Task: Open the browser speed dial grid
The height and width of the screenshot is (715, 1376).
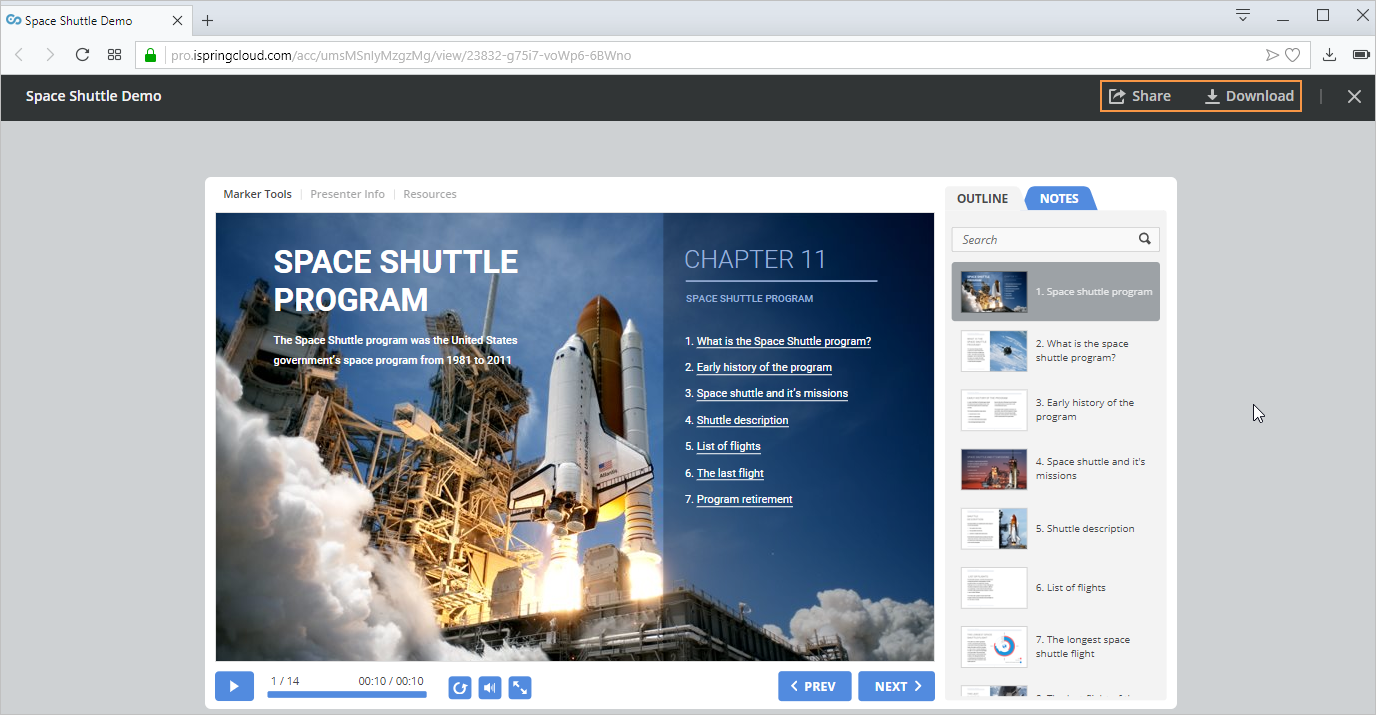Action: (115, 54)
